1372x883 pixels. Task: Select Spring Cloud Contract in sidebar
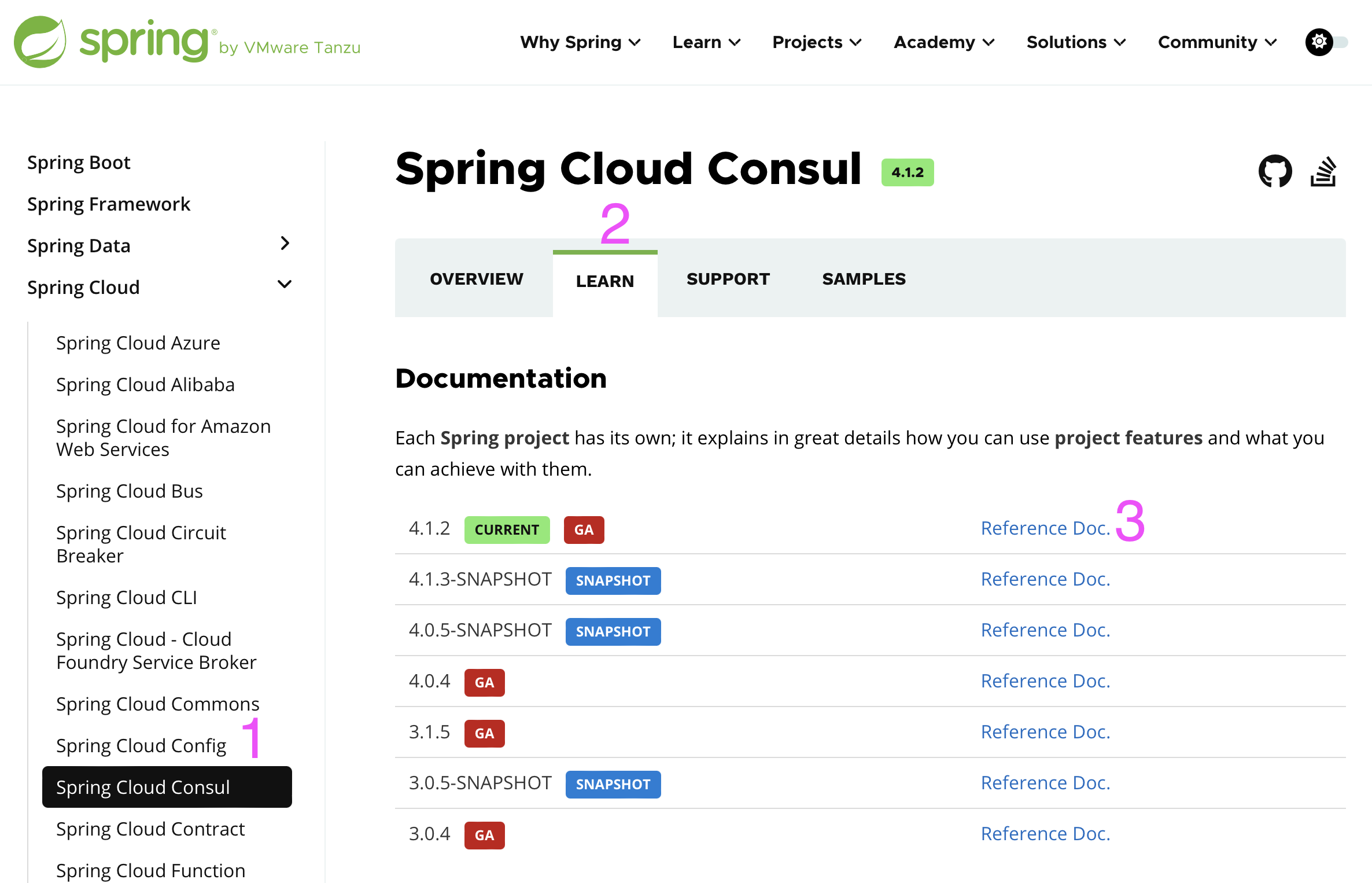pyautogui.click(x=150, y=829)
